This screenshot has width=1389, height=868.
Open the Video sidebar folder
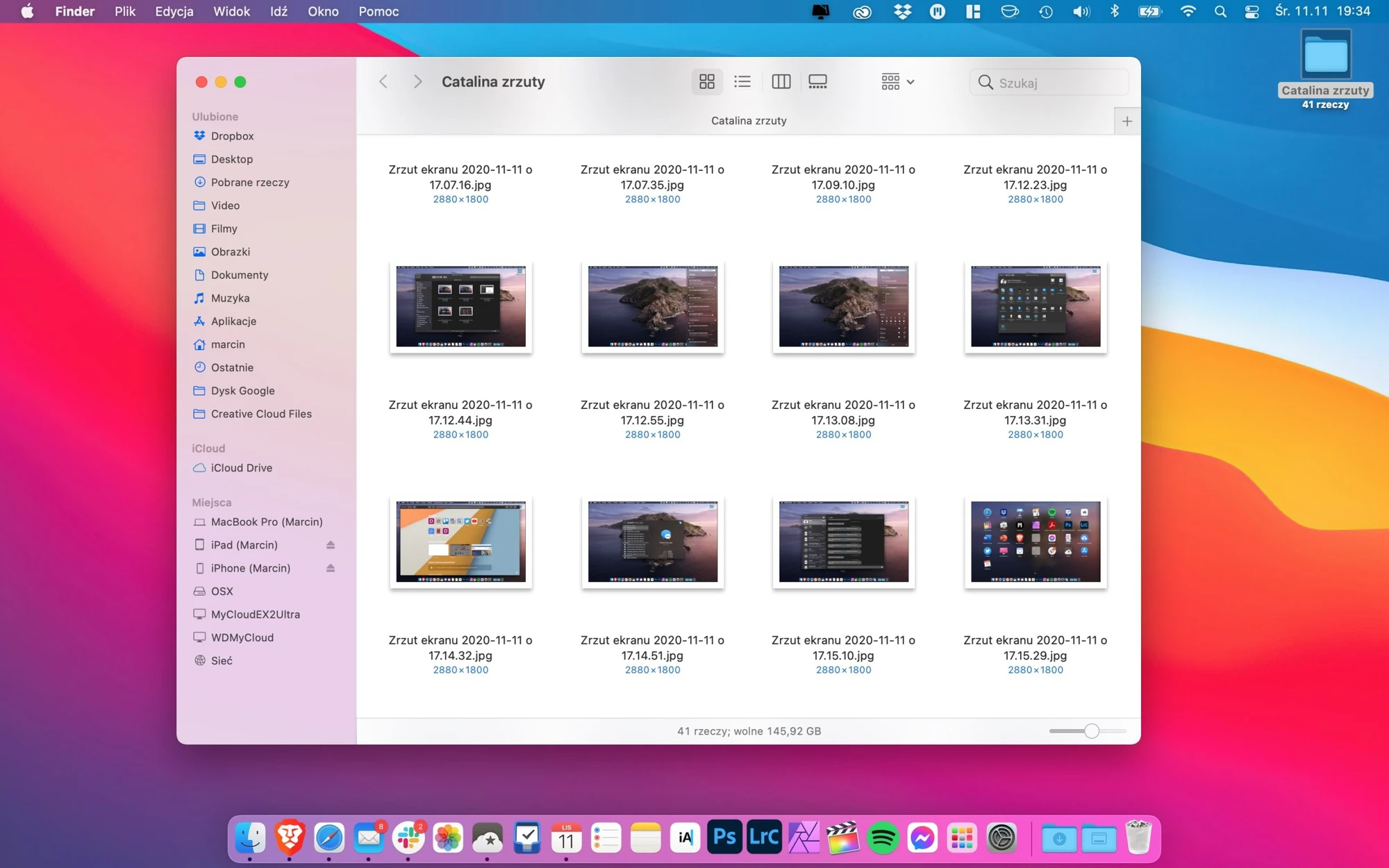coord(225,206)
